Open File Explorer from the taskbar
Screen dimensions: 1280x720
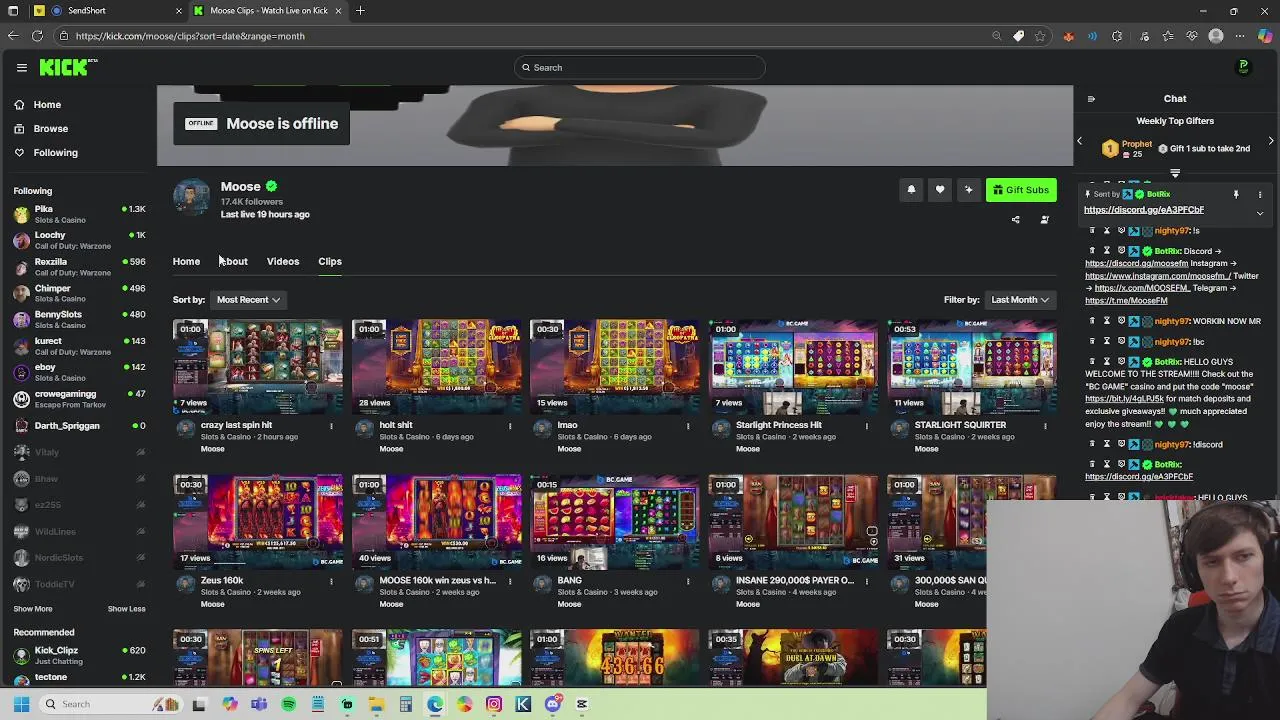pos(376,704)
